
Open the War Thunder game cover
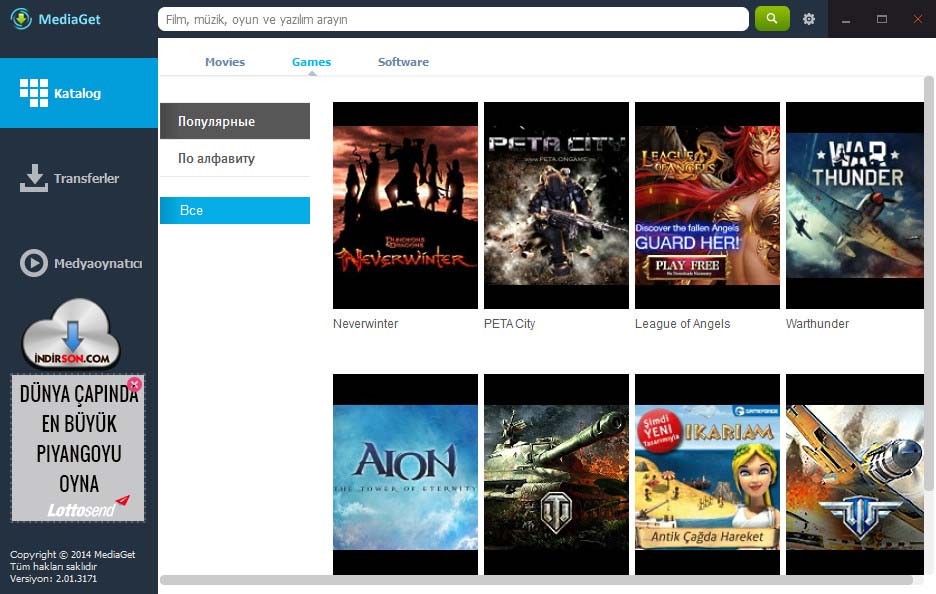pos(855,205)
